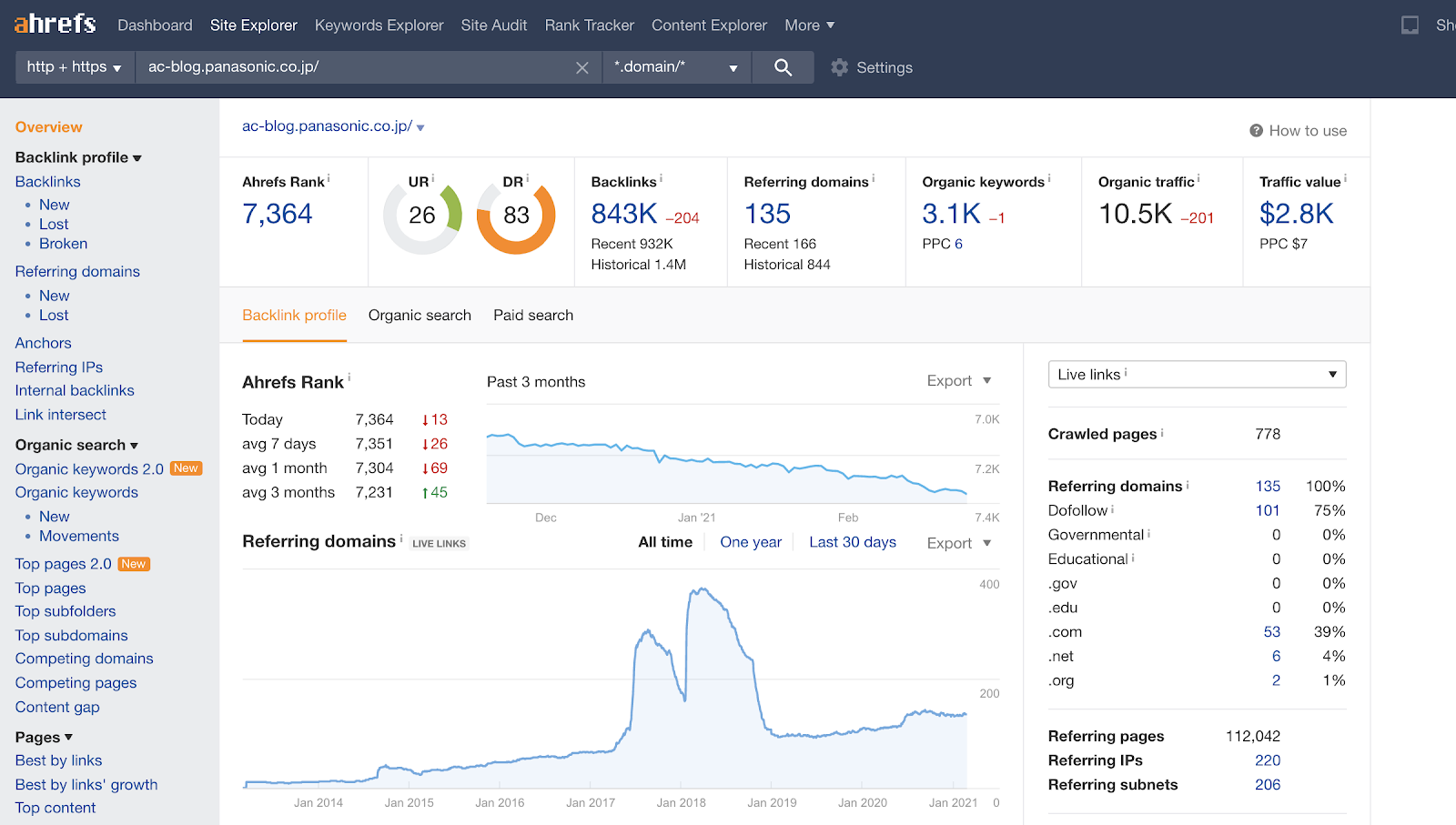Collapse the Organic search sidebar section

click(76, 445)
